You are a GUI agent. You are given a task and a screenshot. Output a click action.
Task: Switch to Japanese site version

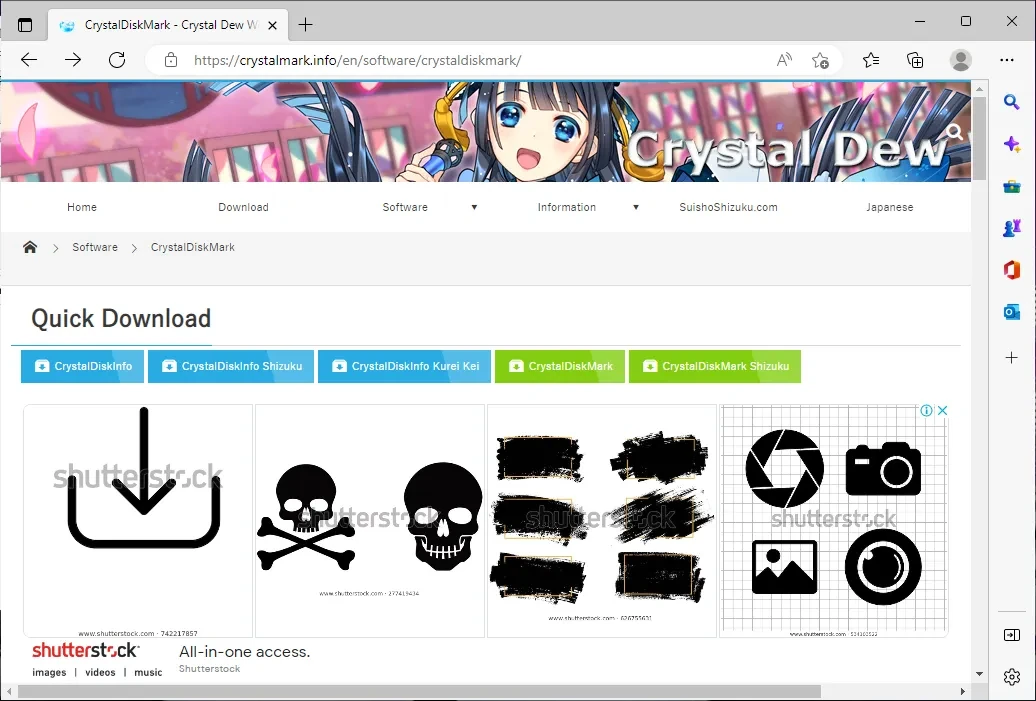890,207
